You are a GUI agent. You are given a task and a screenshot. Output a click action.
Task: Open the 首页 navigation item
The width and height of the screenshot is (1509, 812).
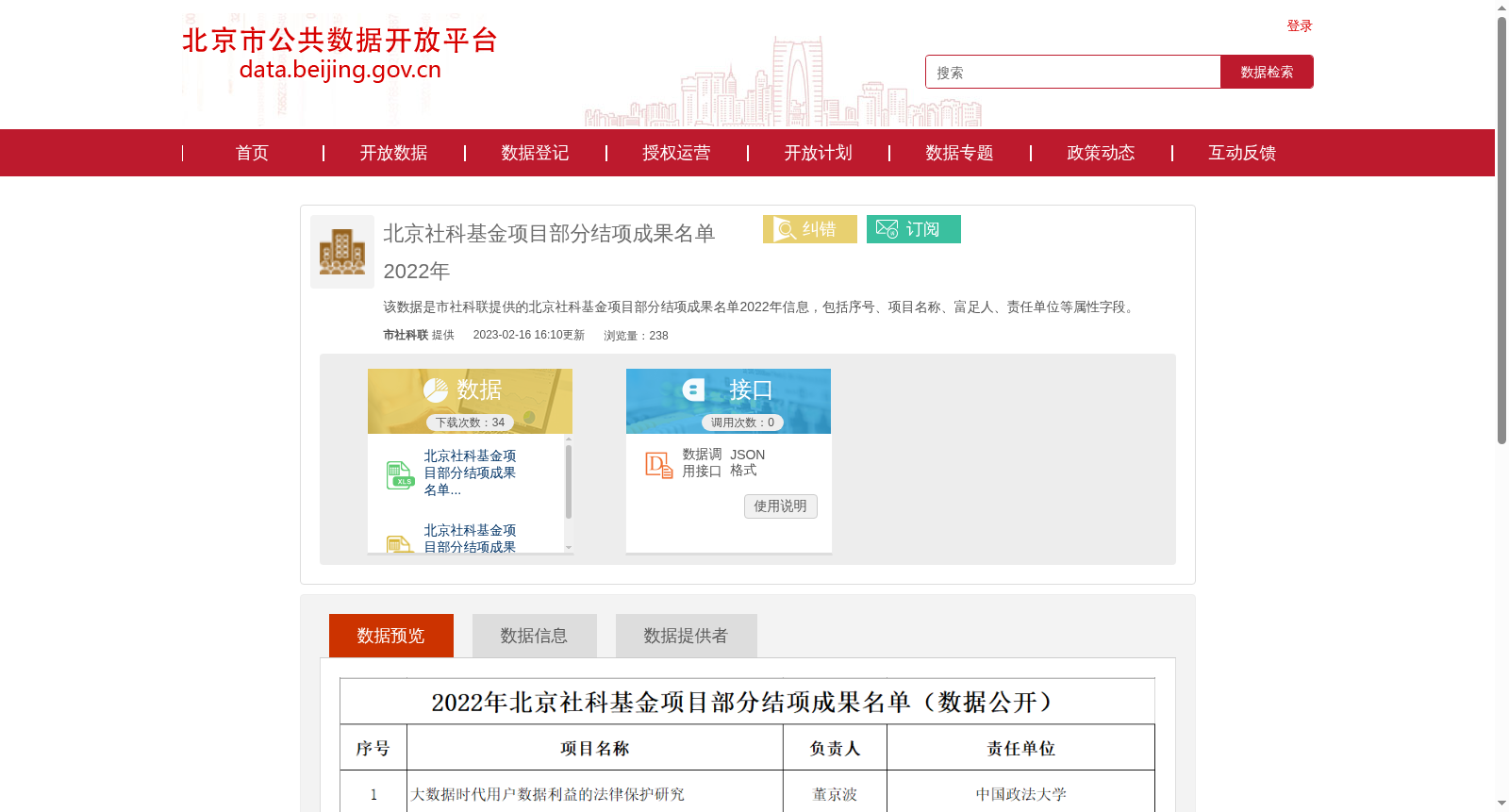click(252, 153)
